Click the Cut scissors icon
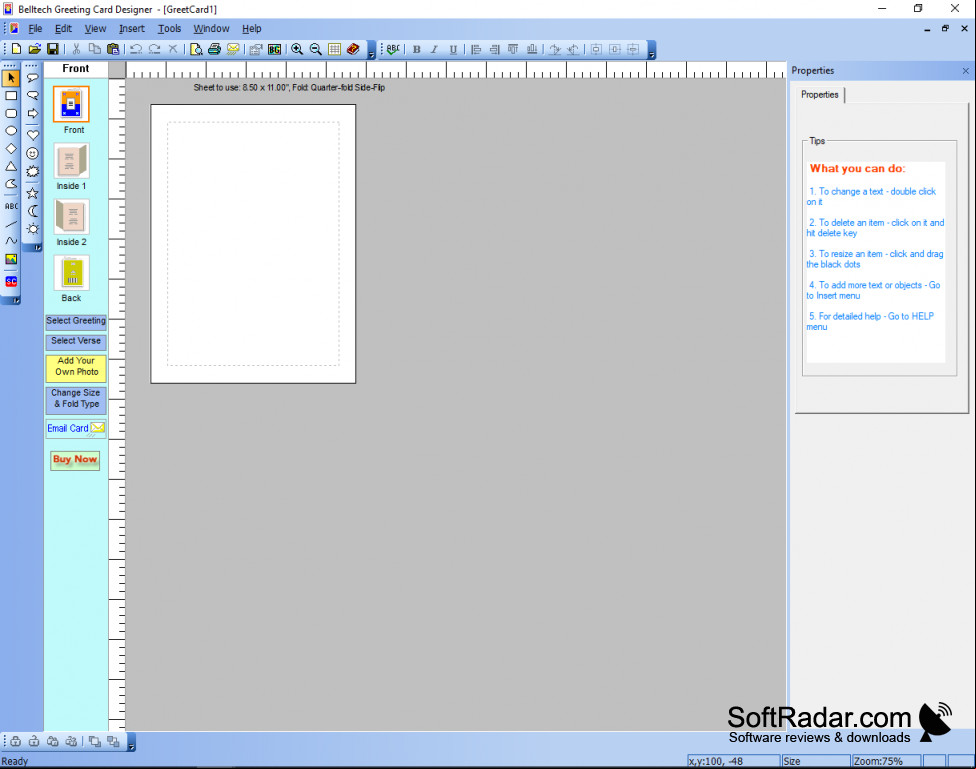Screen dimensions: 976x769 tap(76, 49)
